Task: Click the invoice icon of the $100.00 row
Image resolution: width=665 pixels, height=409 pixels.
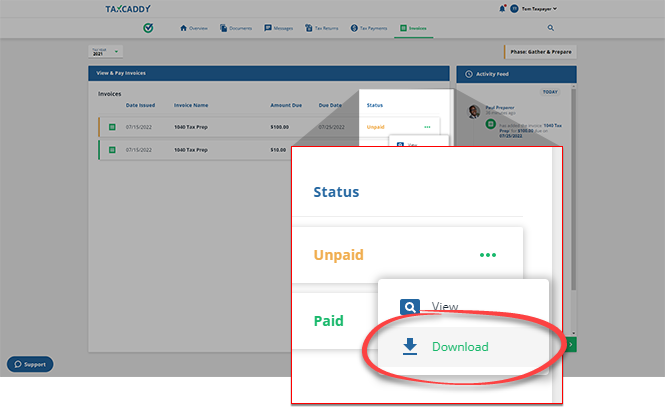Action: click(x=112, y=127)
